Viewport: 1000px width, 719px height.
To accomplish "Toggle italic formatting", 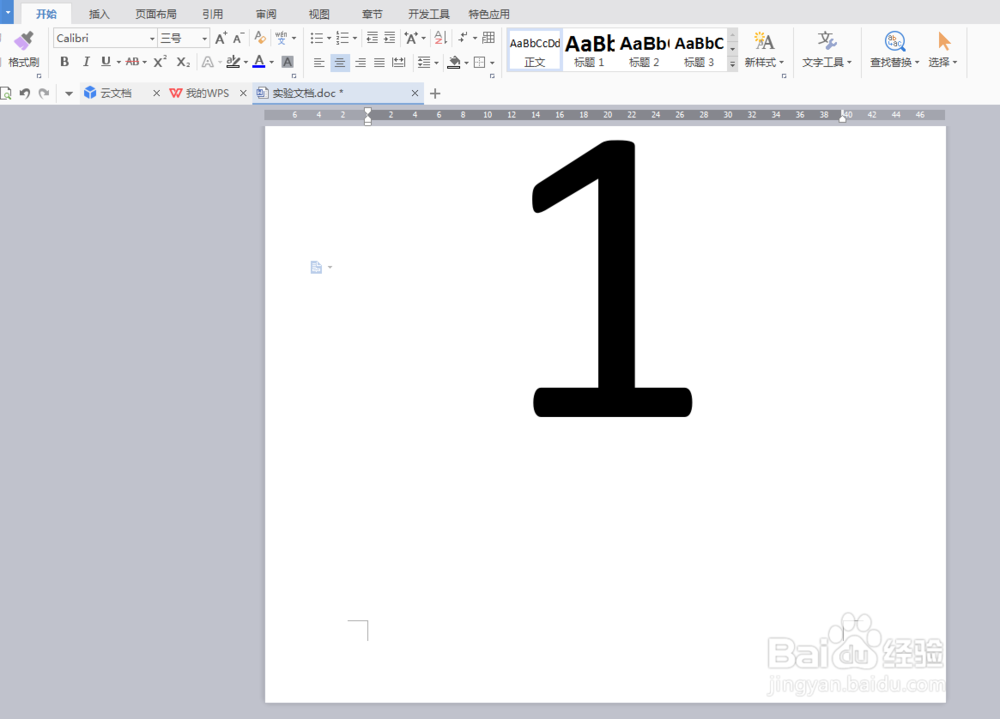I will [85, 62].
